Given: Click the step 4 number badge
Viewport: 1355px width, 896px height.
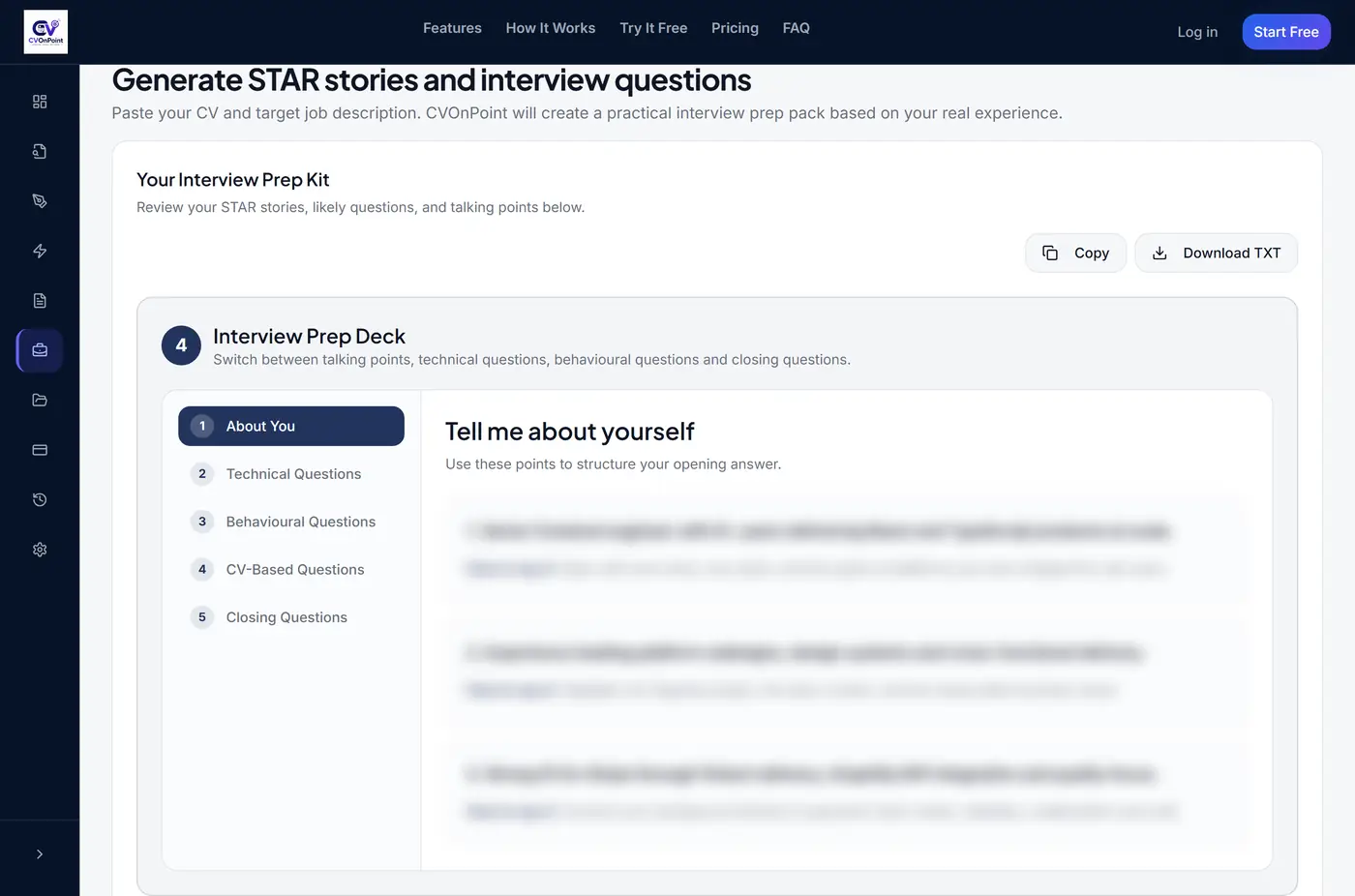Looking at the screenshot, I should click(x=181, y=345).
